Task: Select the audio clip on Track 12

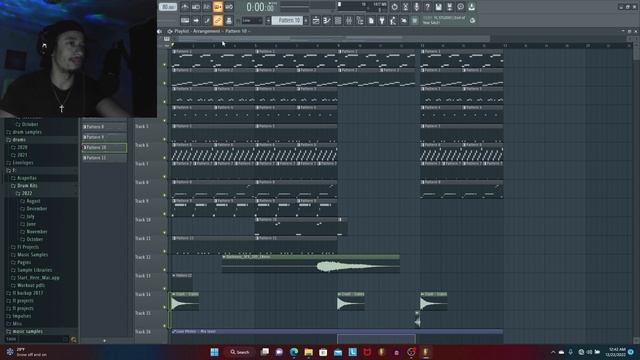Action: pos(311,264)
